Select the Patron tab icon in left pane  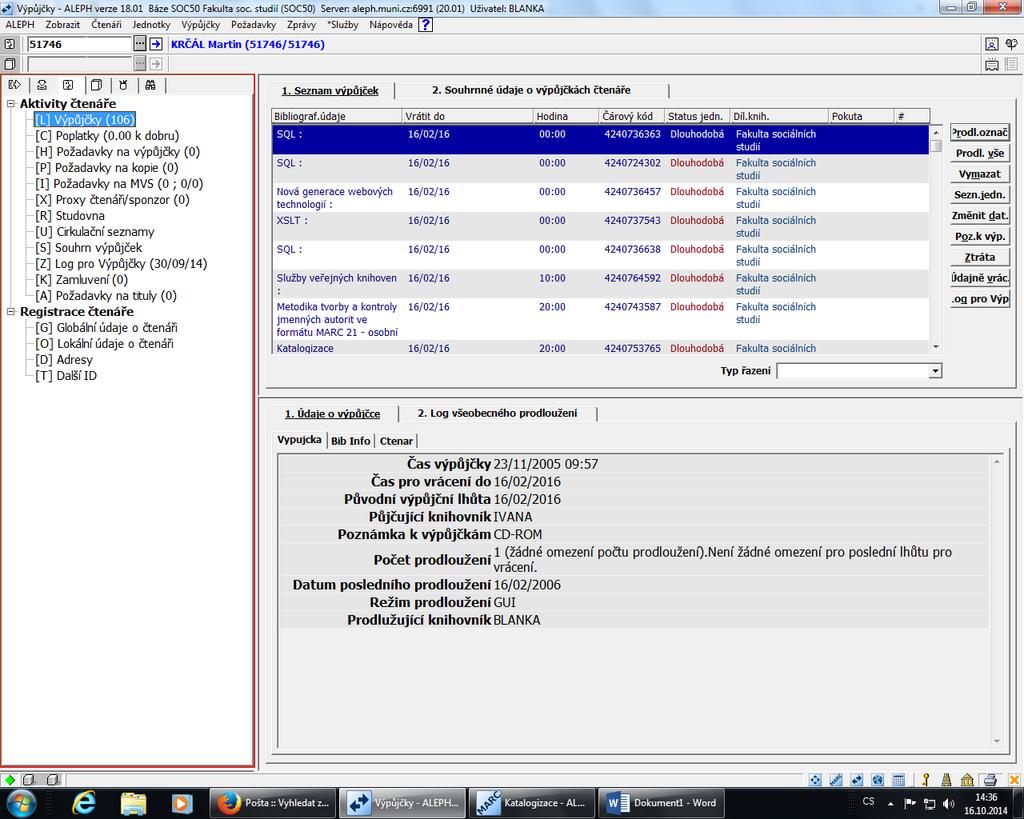click(x=69, y=85)
